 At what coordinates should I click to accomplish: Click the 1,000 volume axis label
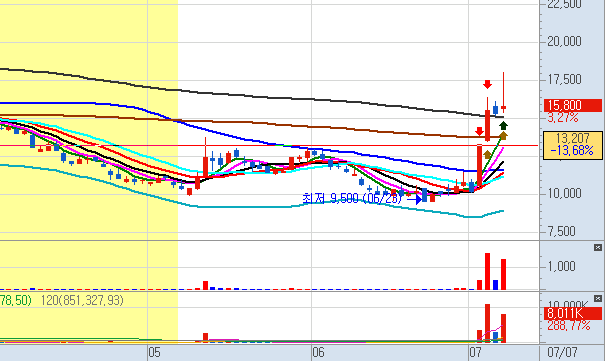tap(561, 266)
